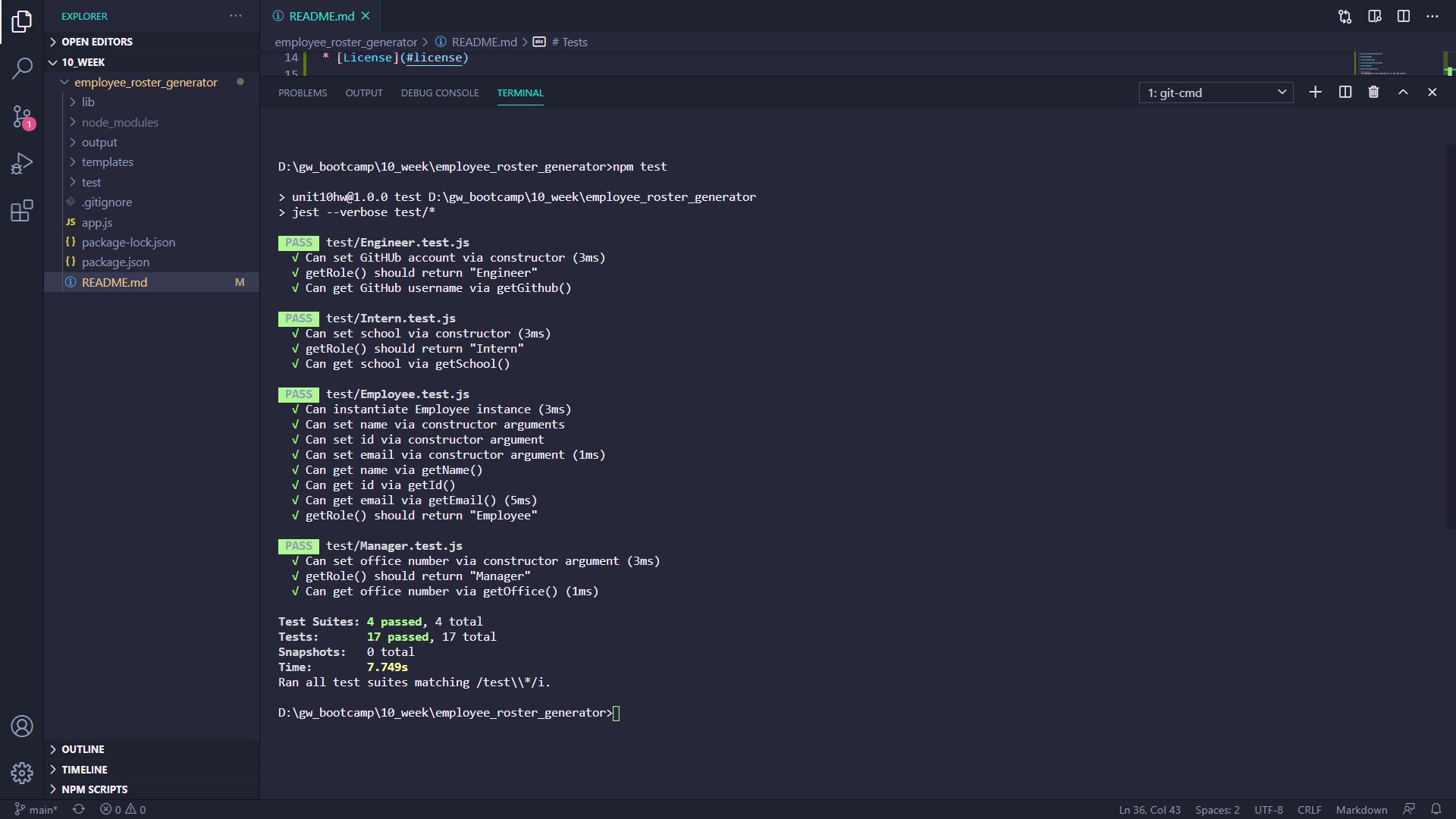
Task: Open the Search view in the activity bar
Action: pos(22,68)
